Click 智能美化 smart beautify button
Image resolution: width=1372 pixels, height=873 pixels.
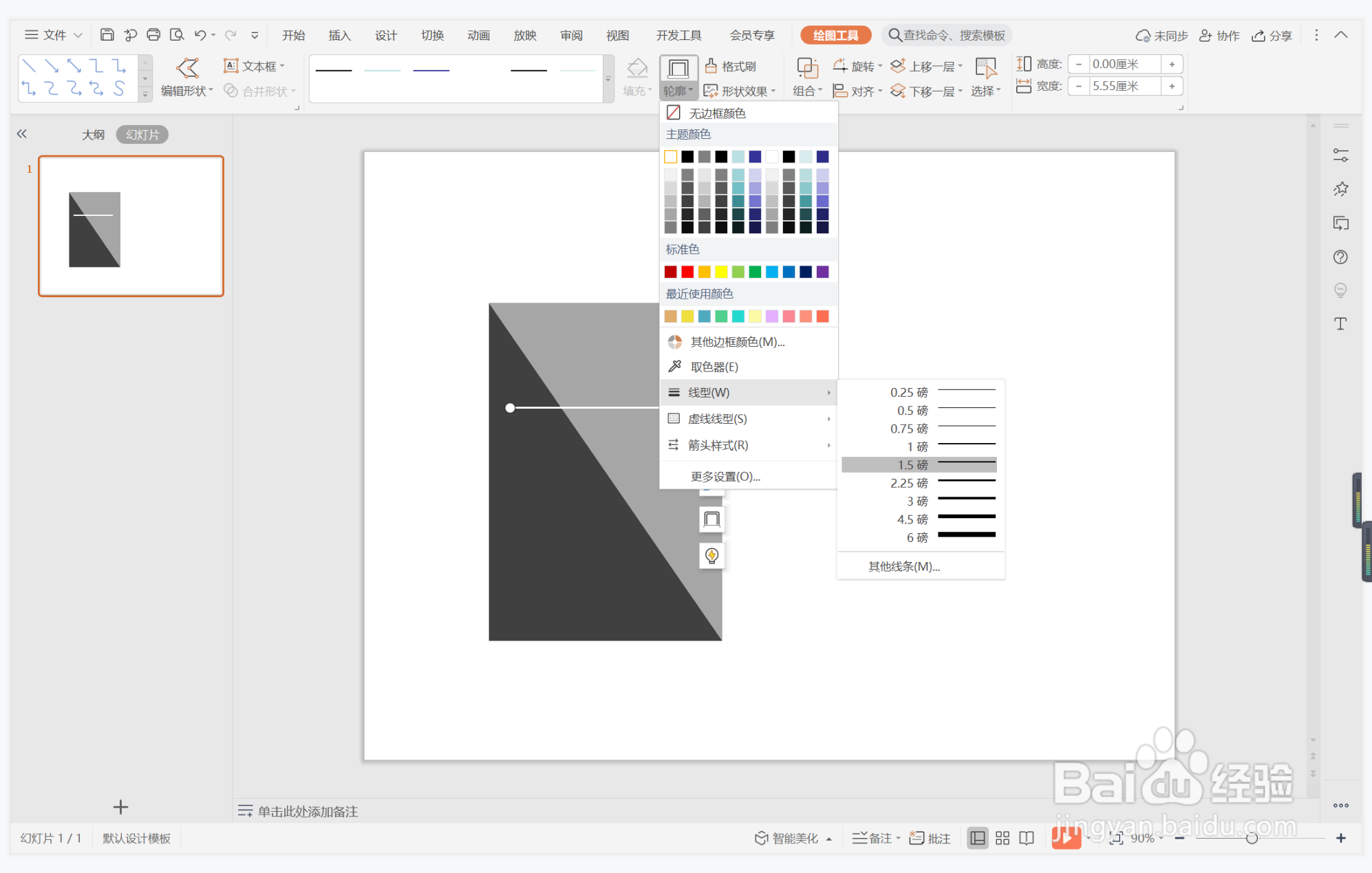[x=794, y=838]
